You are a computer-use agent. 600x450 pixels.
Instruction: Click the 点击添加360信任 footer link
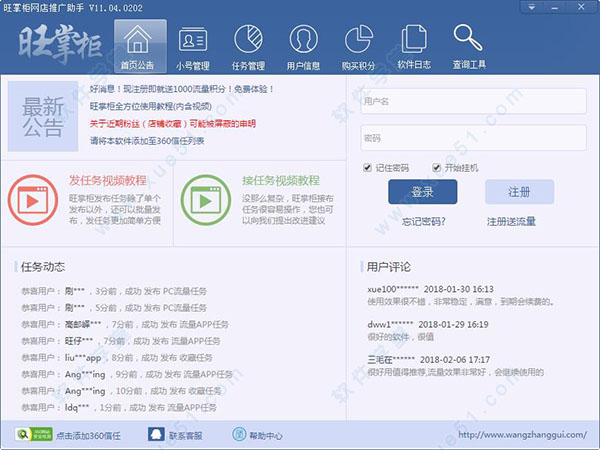click(x=88, y=435)
